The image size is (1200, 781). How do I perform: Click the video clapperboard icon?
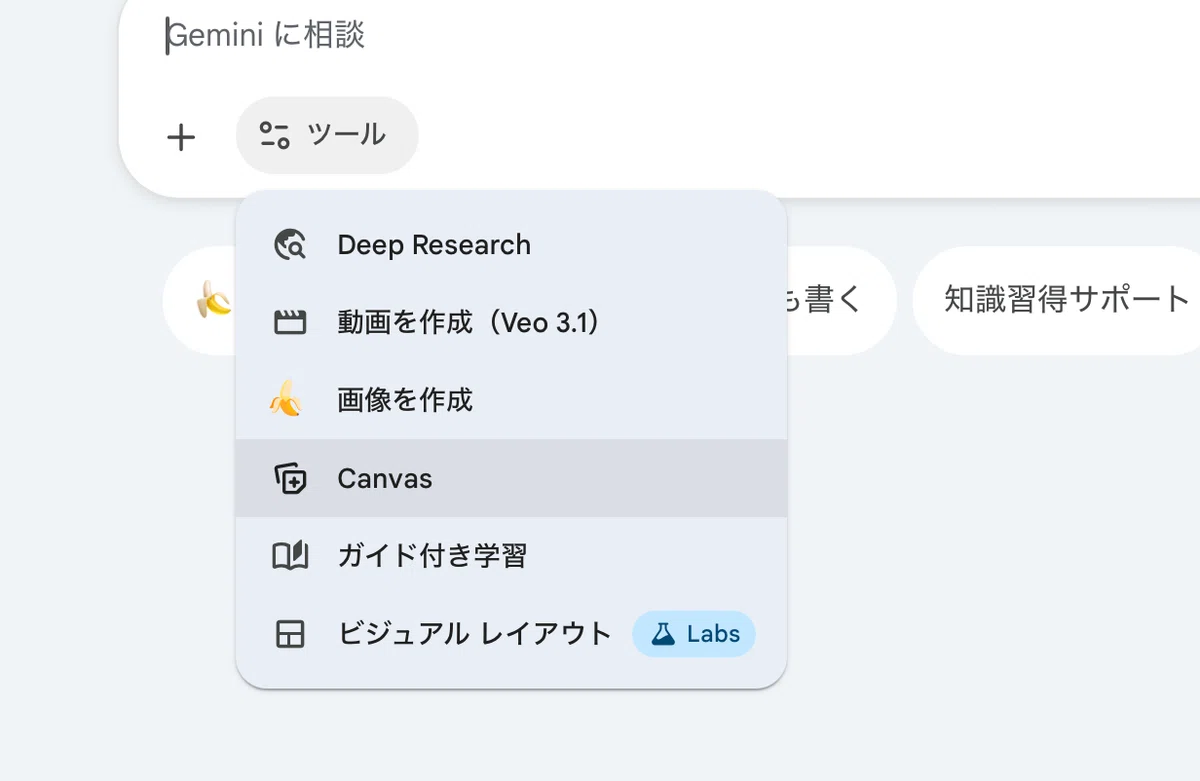pyautogui.click(x=290, y=323)
